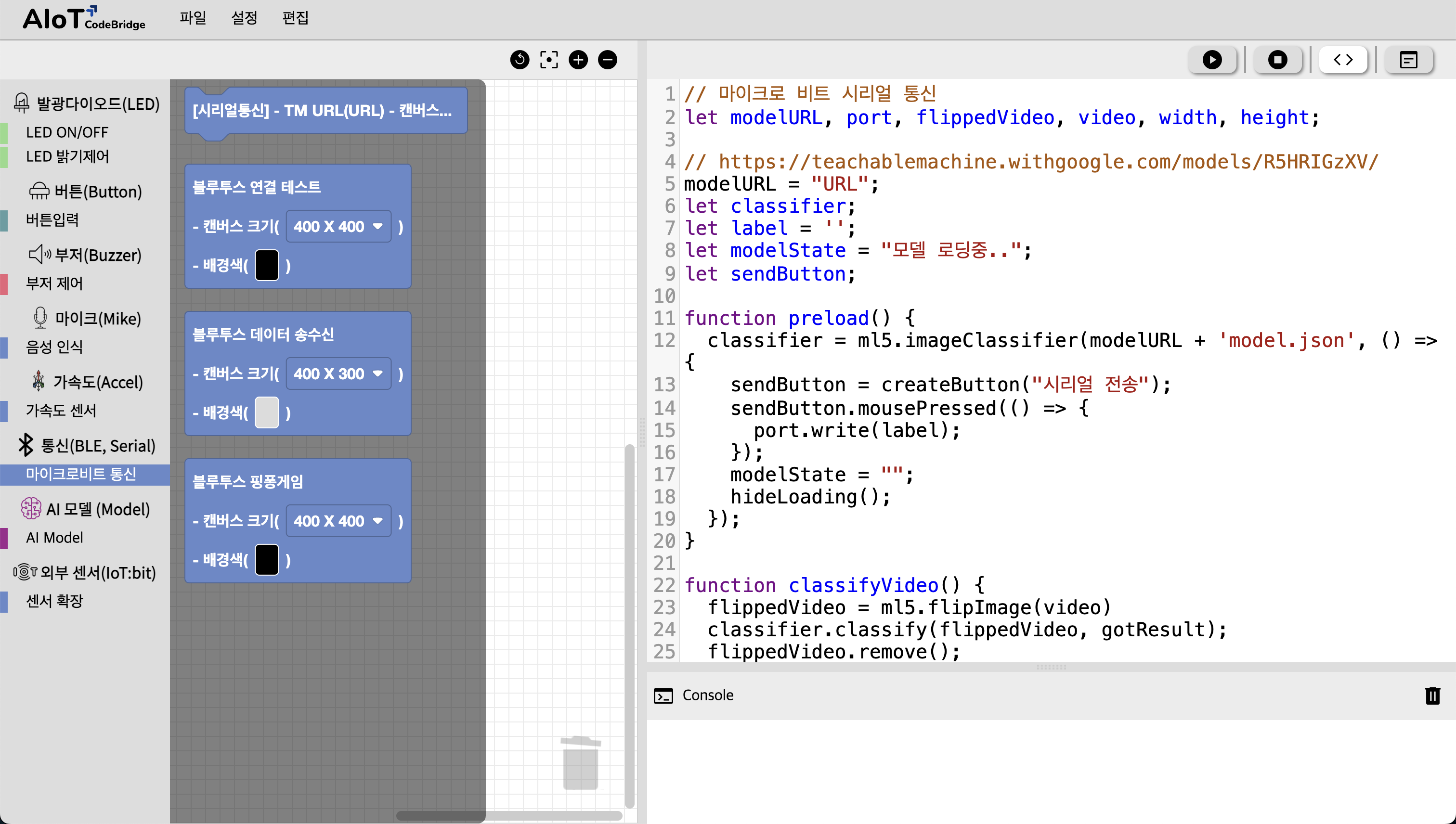Click the AI Model brain icon
Image resolution: width=1456 pixels, height=824 pixels.
click(31, 508)
